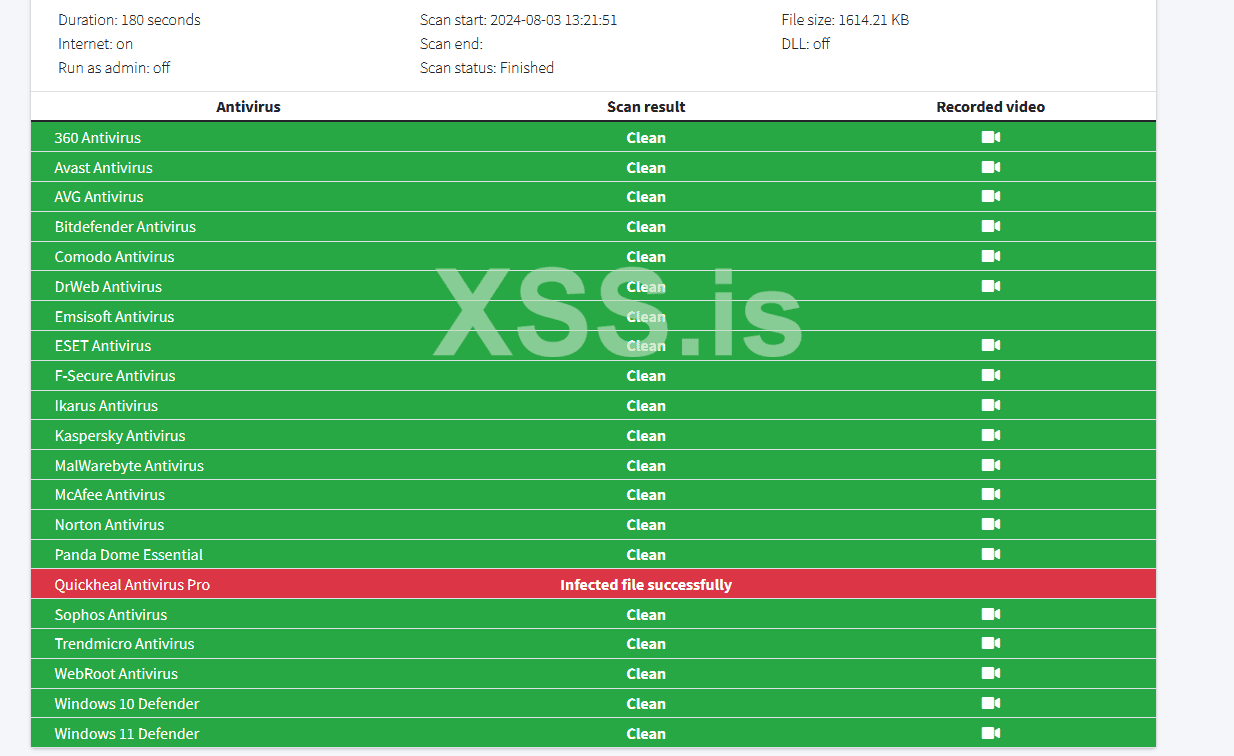Select the Quickheal Antivirus Pro name
The height and width of the screenshot is (756, 1234).
pyautogui.click(x=132, y=585)
